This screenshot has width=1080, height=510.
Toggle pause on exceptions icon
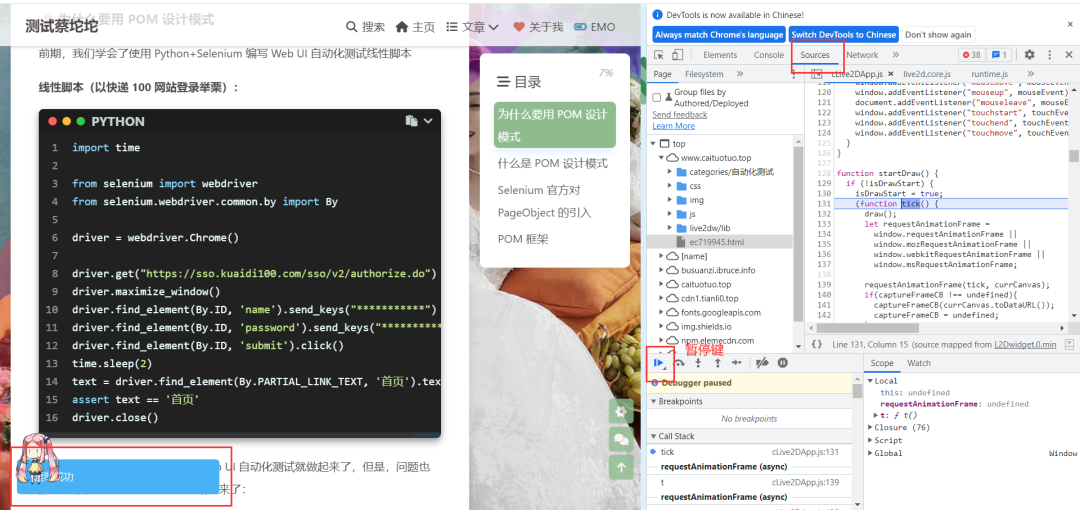pos(782,363)
